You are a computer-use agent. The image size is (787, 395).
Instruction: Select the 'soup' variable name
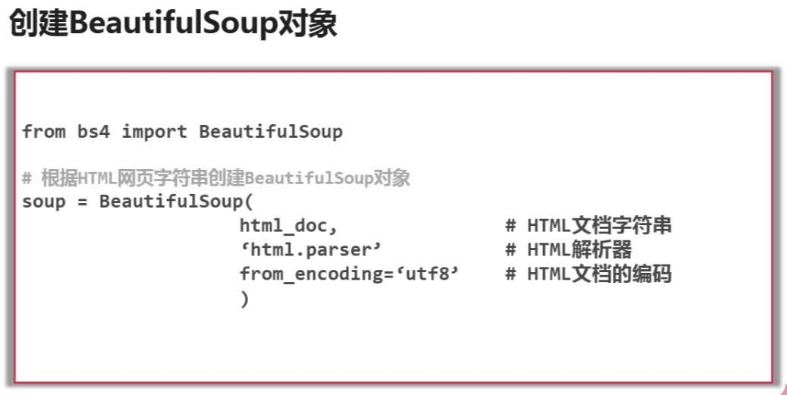pyautogui.click(x=44, y=202)
